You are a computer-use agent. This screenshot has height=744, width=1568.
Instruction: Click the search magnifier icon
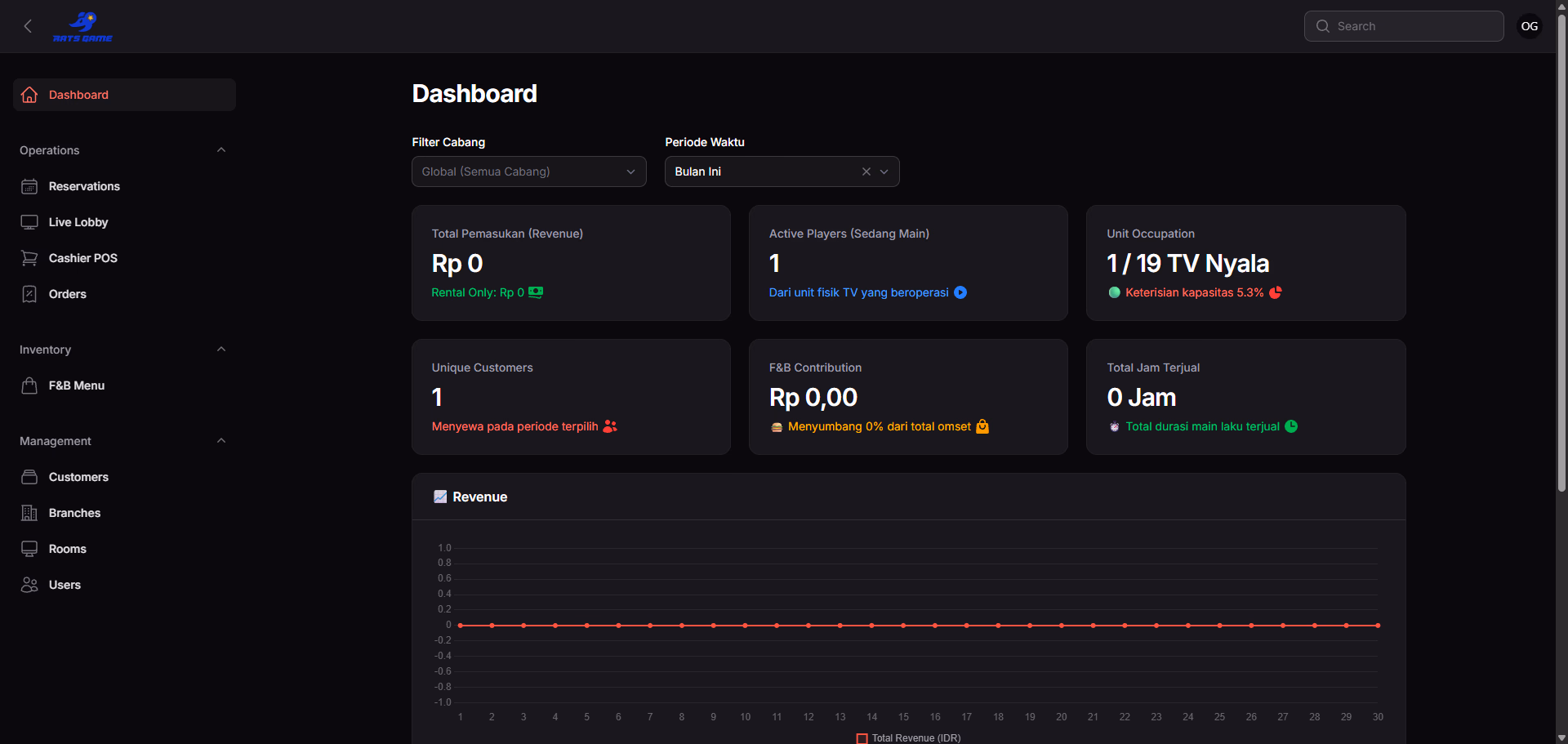1322,26
